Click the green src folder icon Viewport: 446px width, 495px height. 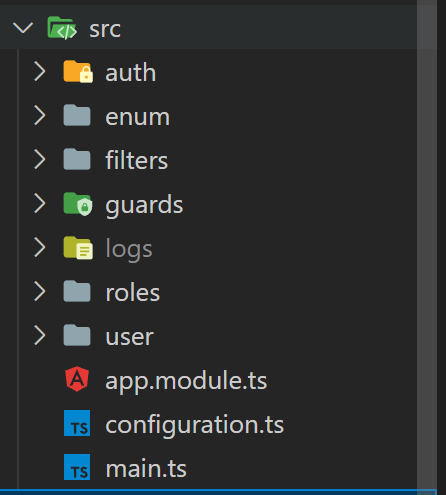(x=62, y=28)
